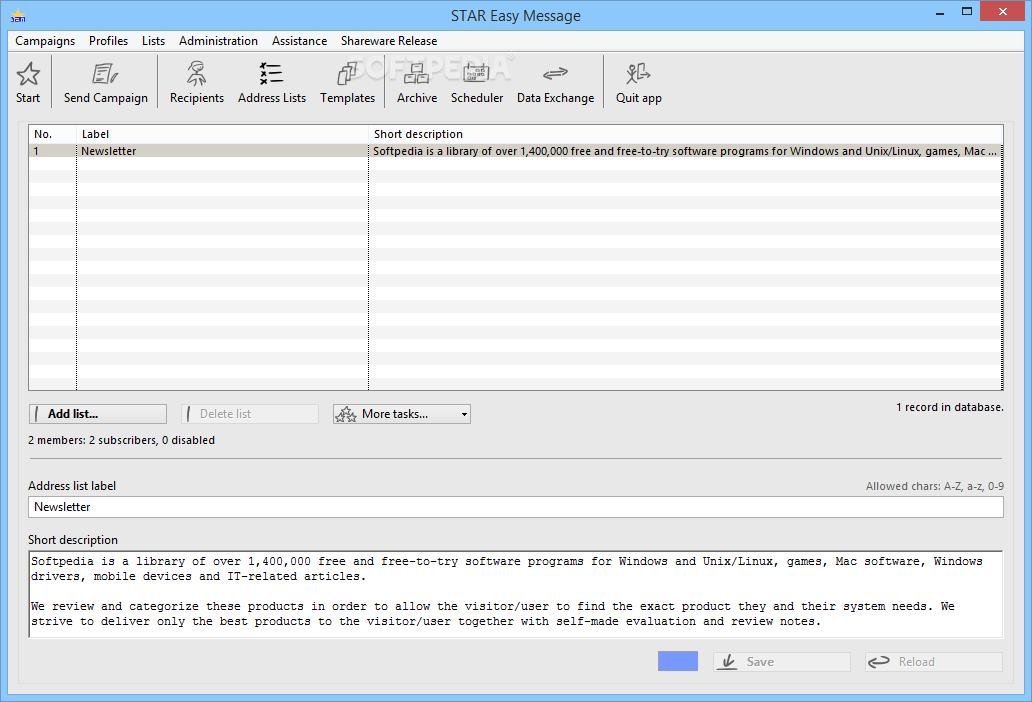The width and height of the screenshot is (1032, 702).
Task: Open the Campaigns menu
Action: (x=45, y=41)
